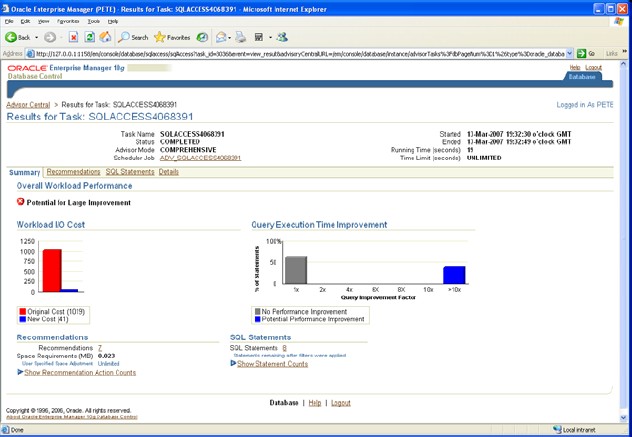This screenshot has width=632, height=437.
Task: Open the Search toolbar button
Action: click(133, 37)
